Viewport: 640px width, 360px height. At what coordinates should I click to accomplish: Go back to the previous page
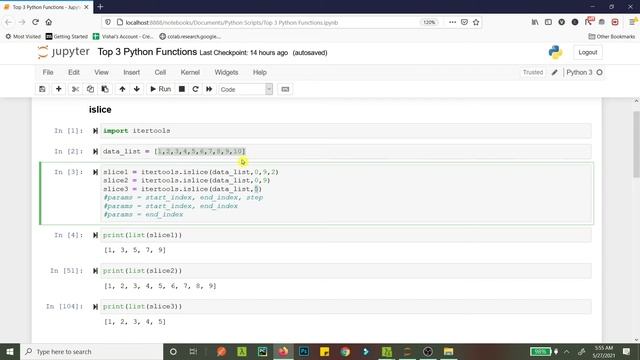click(x=9, y=22)
